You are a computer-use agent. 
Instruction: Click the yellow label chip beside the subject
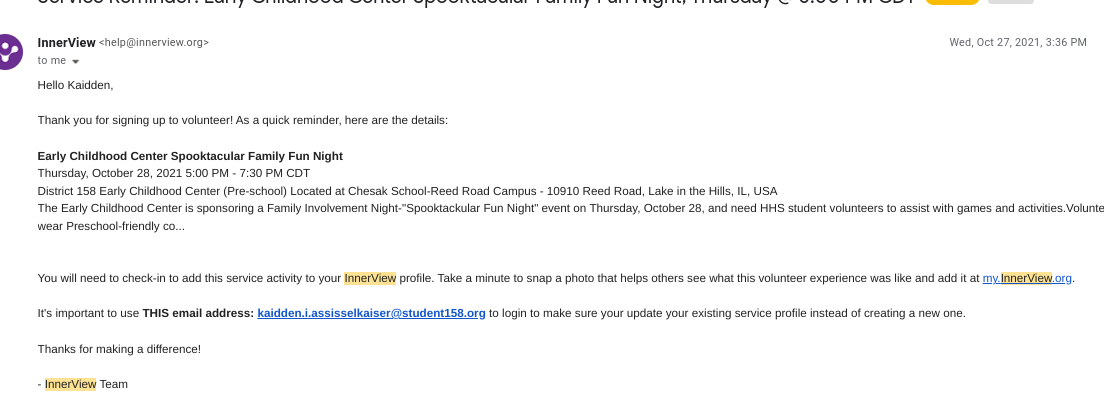pyautogui.click(x=952, y=2)
